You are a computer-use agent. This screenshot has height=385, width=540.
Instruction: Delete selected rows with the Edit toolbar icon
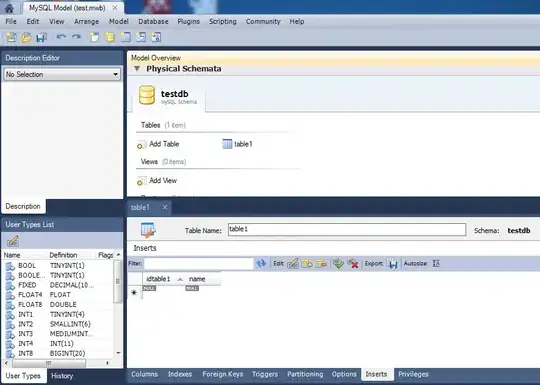(x=321, y=263)
